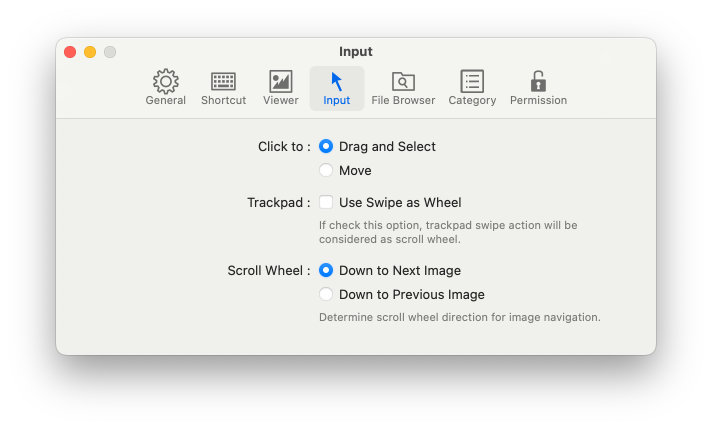This screenshot has height=429, width=712.
Task: Select the Drag and Select radio button
Action: pos(326,146)
